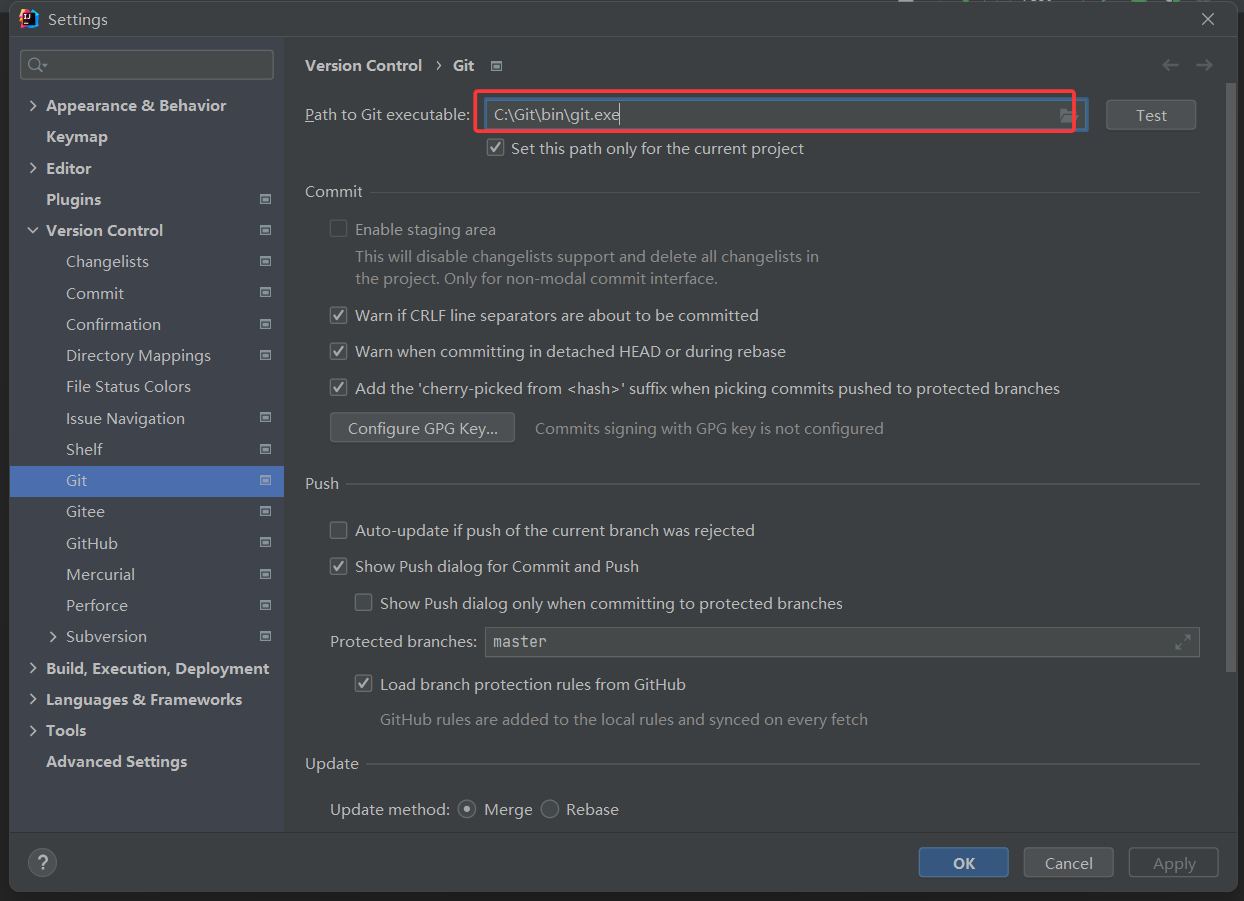Toggle warn when committing in detached HEAD
Screen dimensions: 1244x901
tap(339, 351)
